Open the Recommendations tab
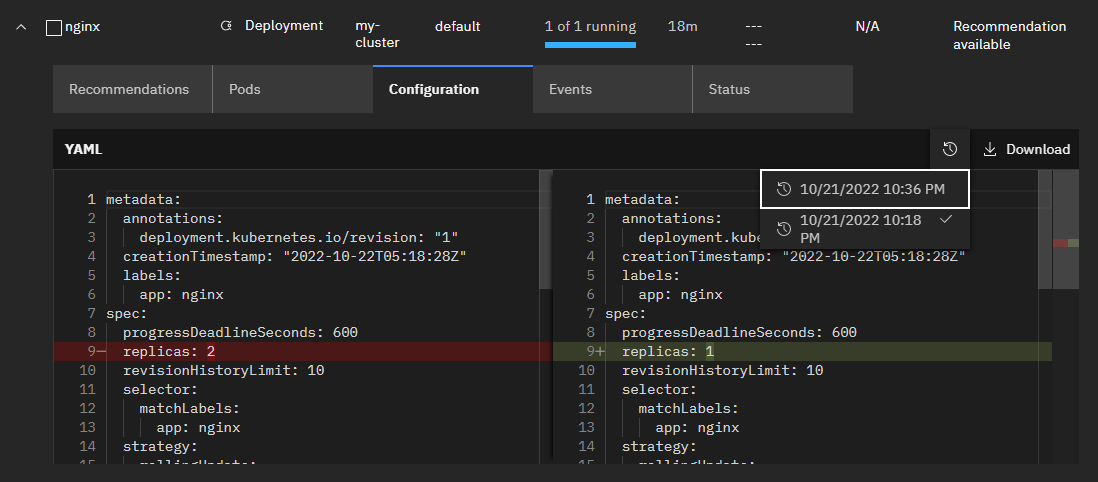 pyautogui.click(x=129, y=89)
